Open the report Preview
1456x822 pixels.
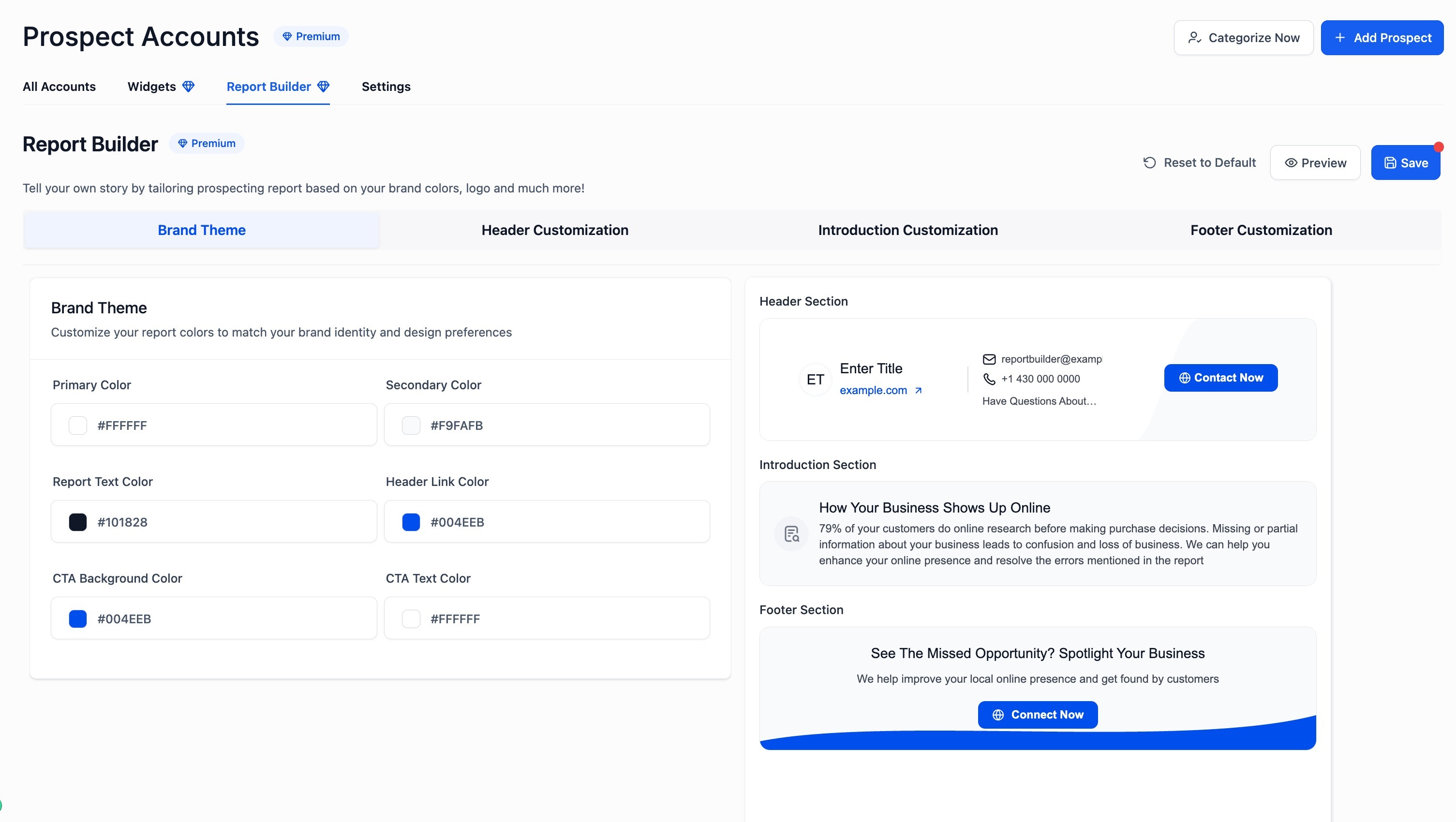coord(1315,162)
